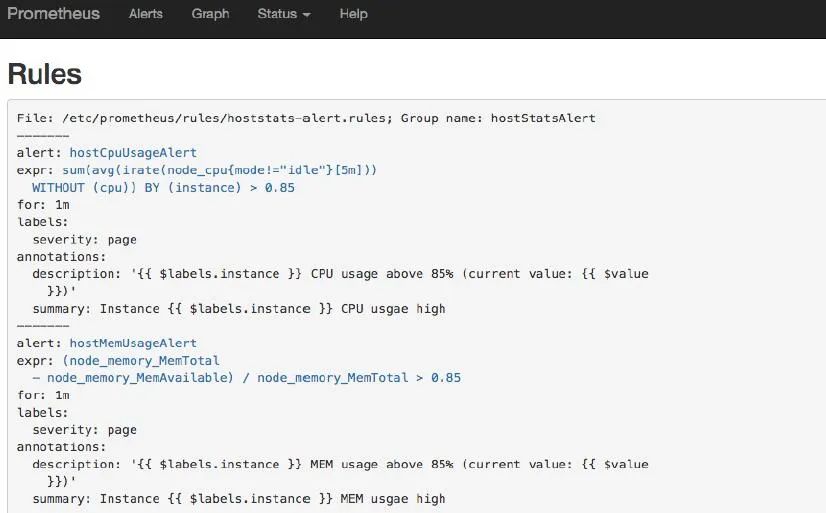Click severity: page under hostMemUsageAlert
This screenshot has height=513, width=826.
pyautogui.click(x=84, y=430)
